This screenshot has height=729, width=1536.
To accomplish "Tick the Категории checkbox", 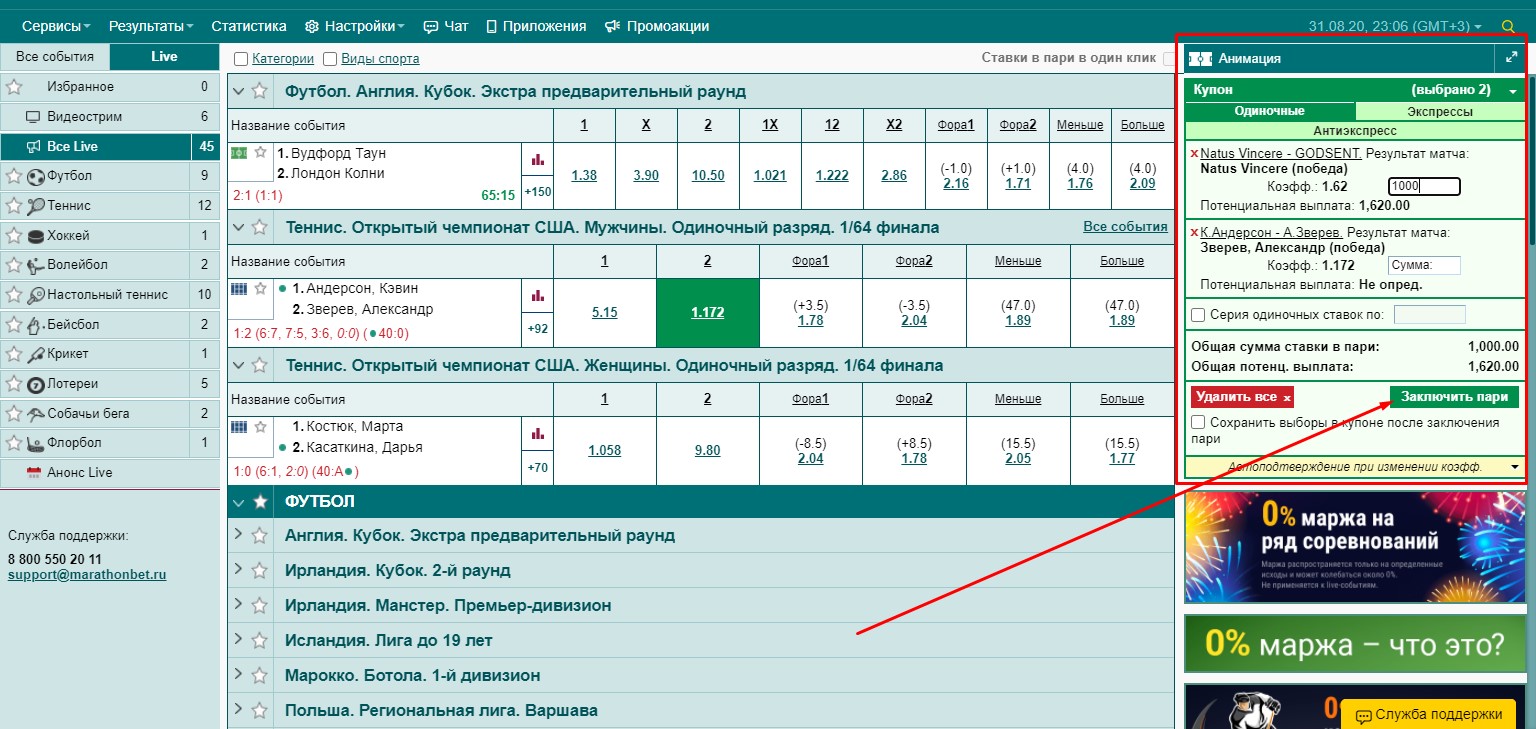I will pyautogui.click(x=241, y=59).
